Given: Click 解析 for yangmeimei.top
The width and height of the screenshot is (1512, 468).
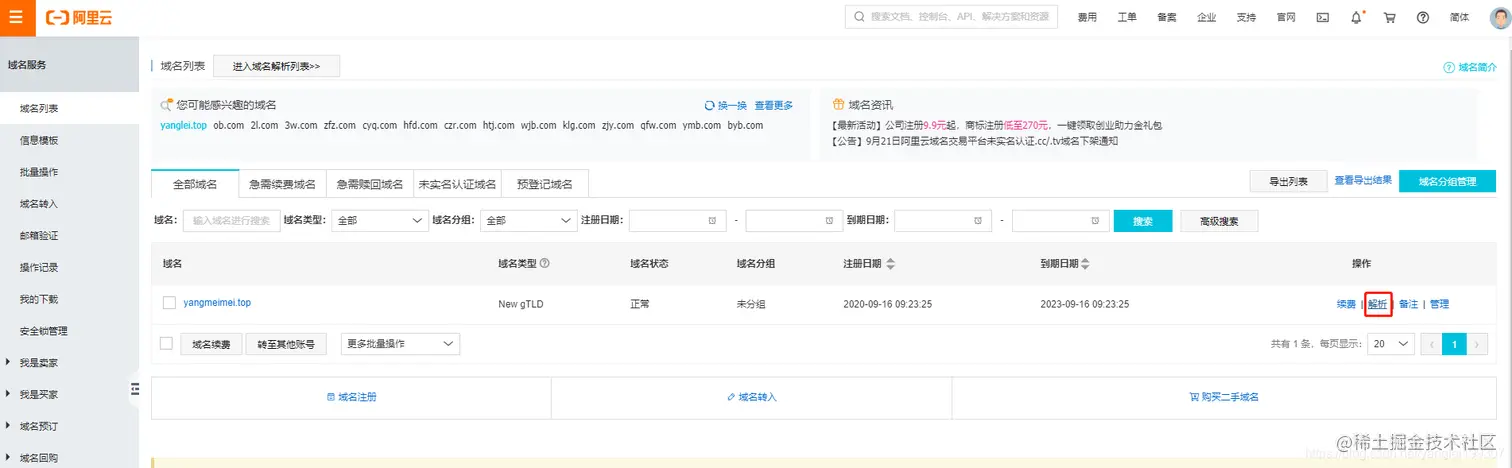Looking at the screenshot, I should pos(1378,304).
